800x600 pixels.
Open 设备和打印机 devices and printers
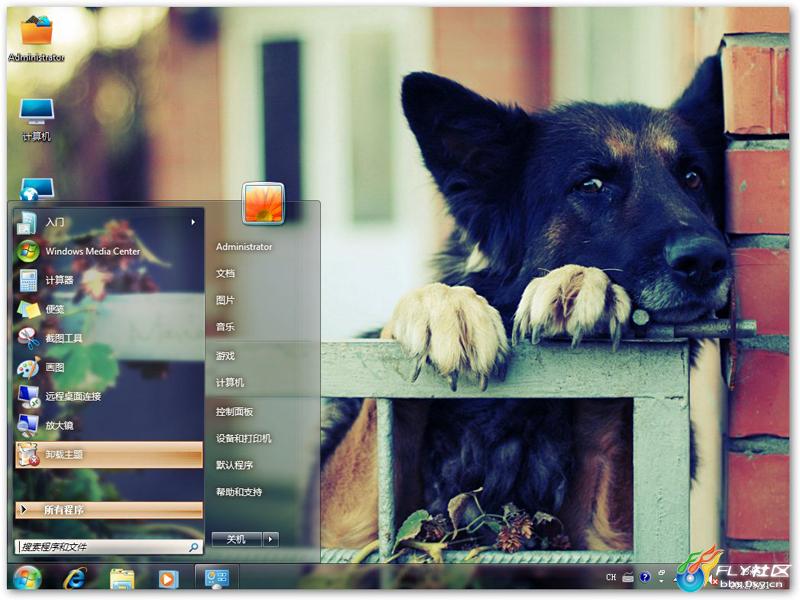pos(243,438)
